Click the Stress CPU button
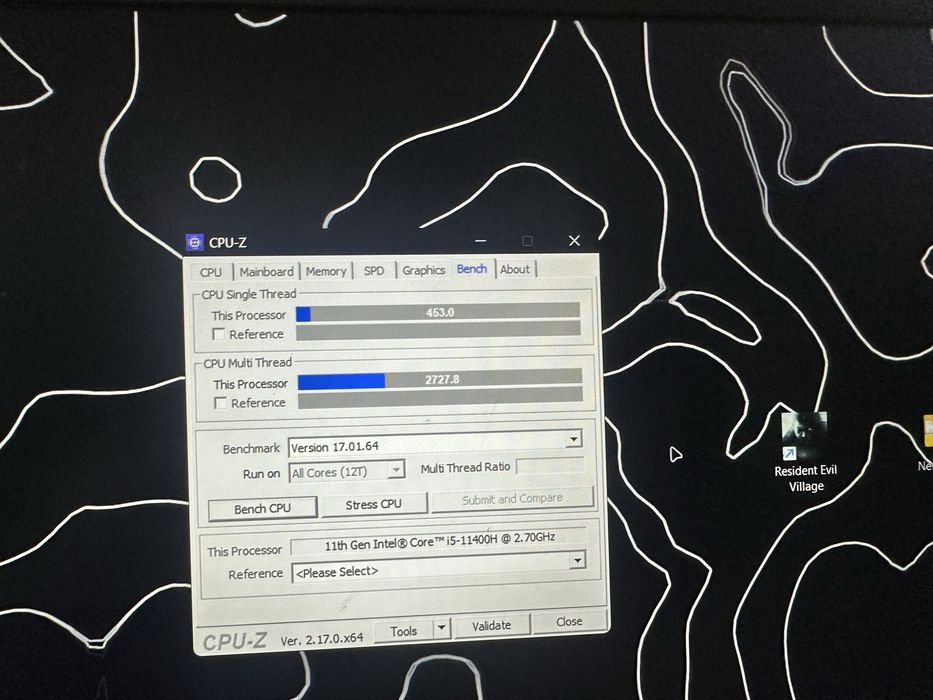 click(x=374, y=504)
